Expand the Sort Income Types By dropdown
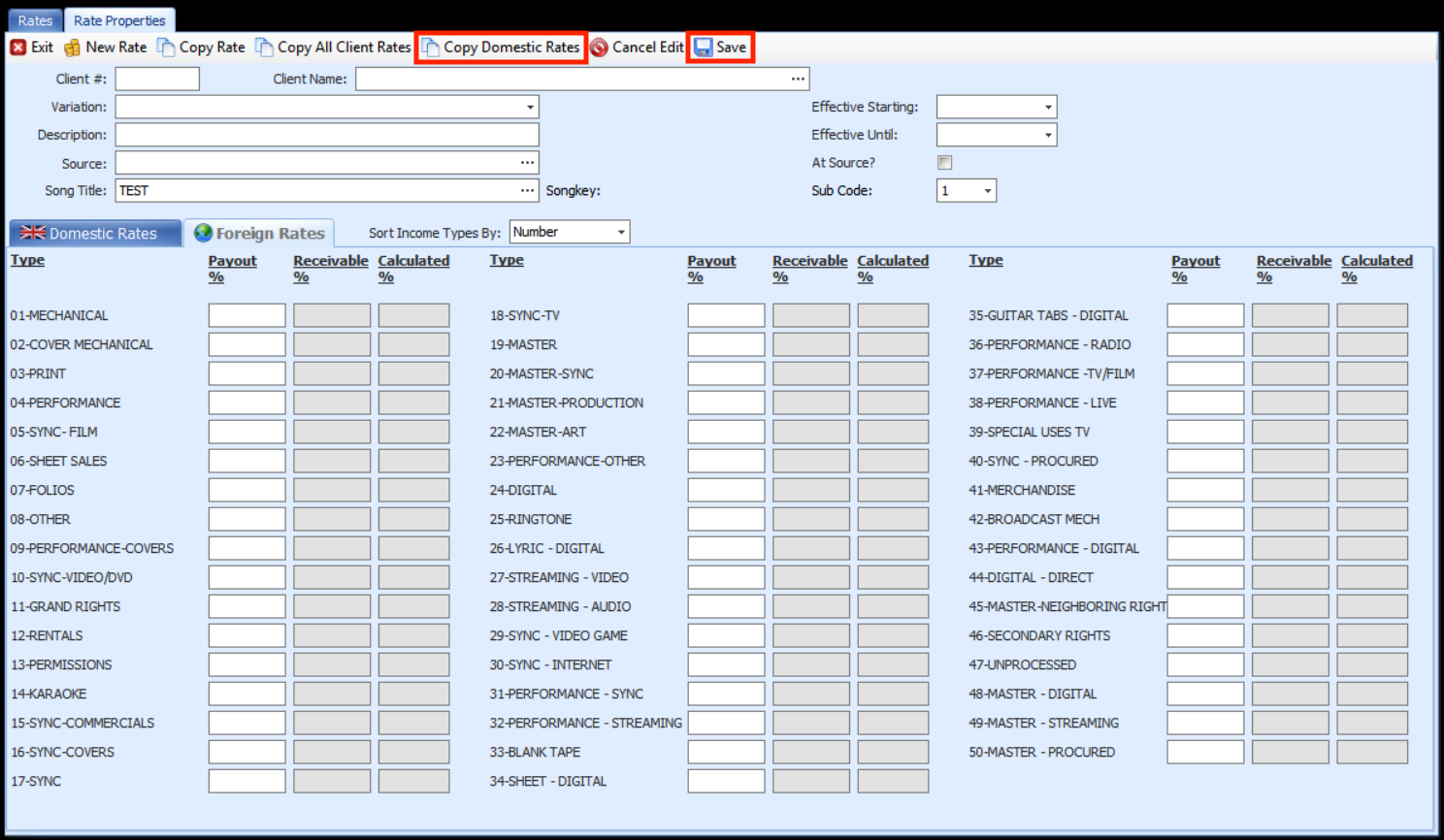The height and width of the screenshot is (840, 1444). point(621,232)
